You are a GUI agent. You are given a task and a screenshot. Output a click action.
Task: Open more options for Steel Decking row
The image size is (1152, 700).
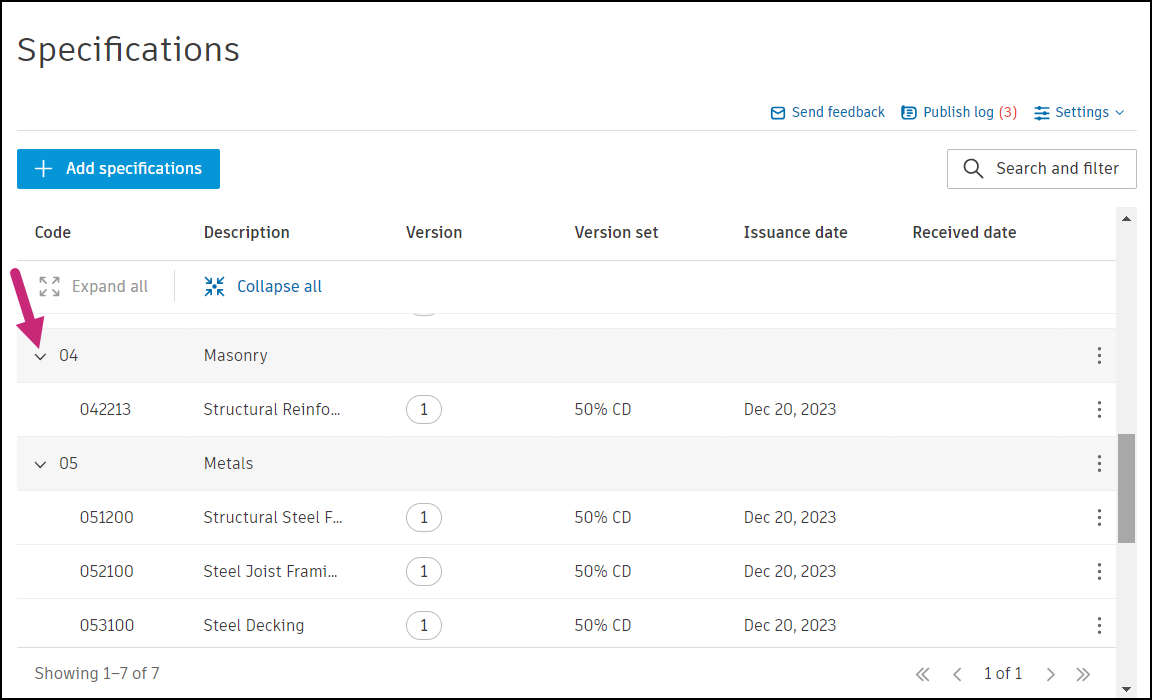pos(1099,626)
